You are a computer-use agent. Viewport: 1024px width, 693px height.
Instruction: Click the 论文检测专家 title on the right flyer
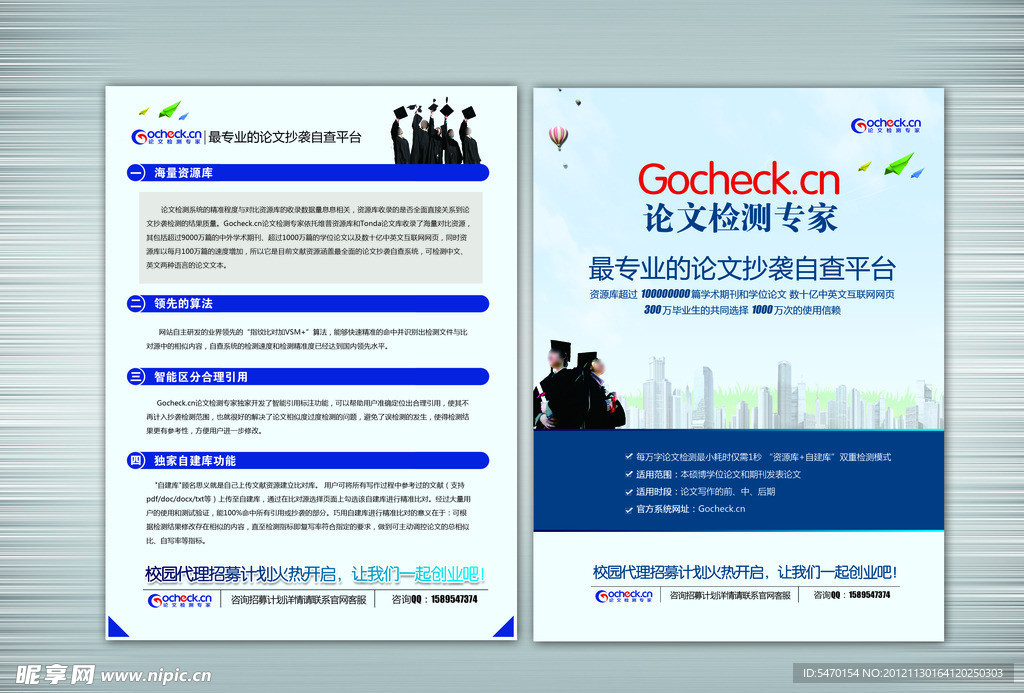click(740, 218)
